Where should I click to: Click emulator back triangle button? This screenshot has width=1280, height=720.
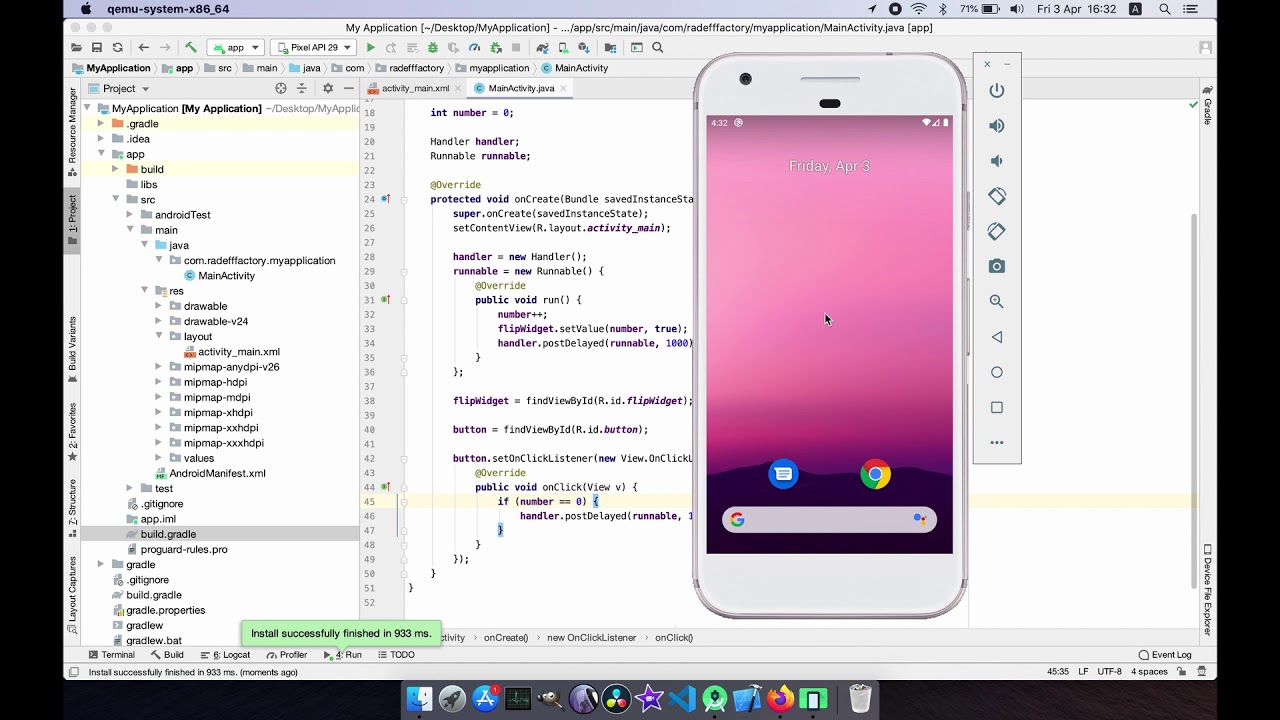997,337
